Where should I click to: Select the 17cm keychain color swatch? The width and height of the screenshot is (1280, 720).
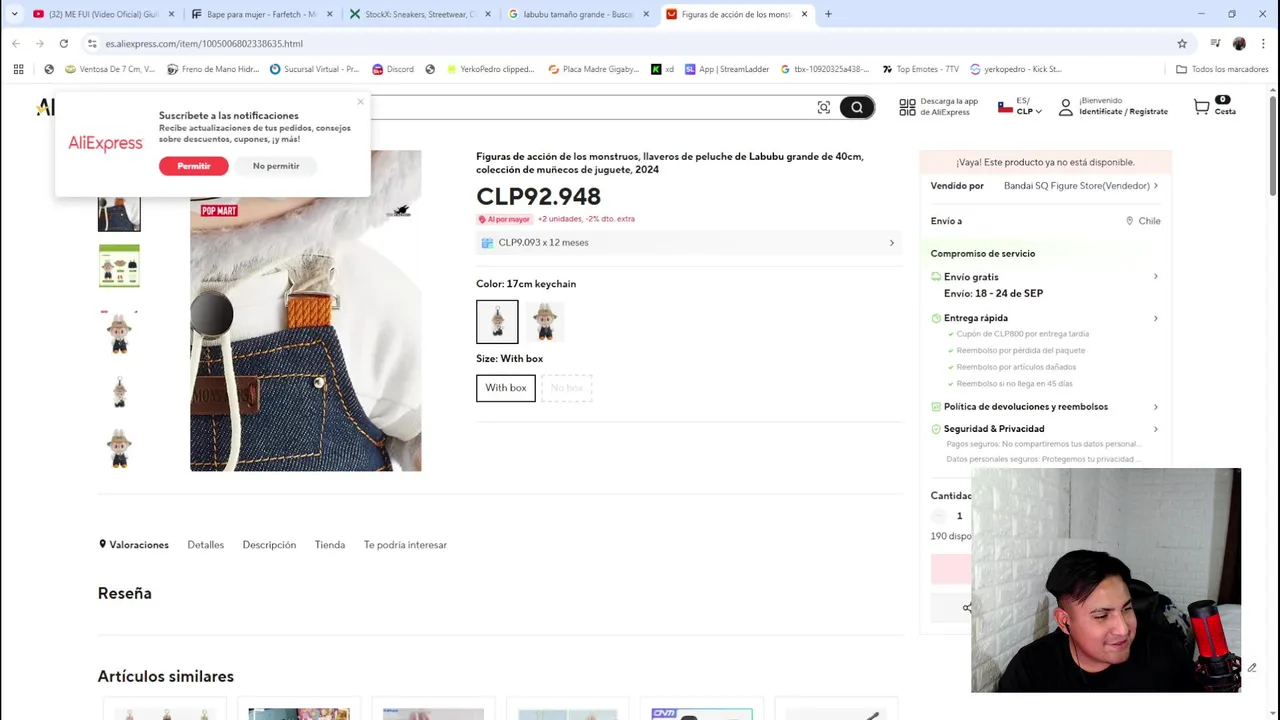(x=497, y=321)
